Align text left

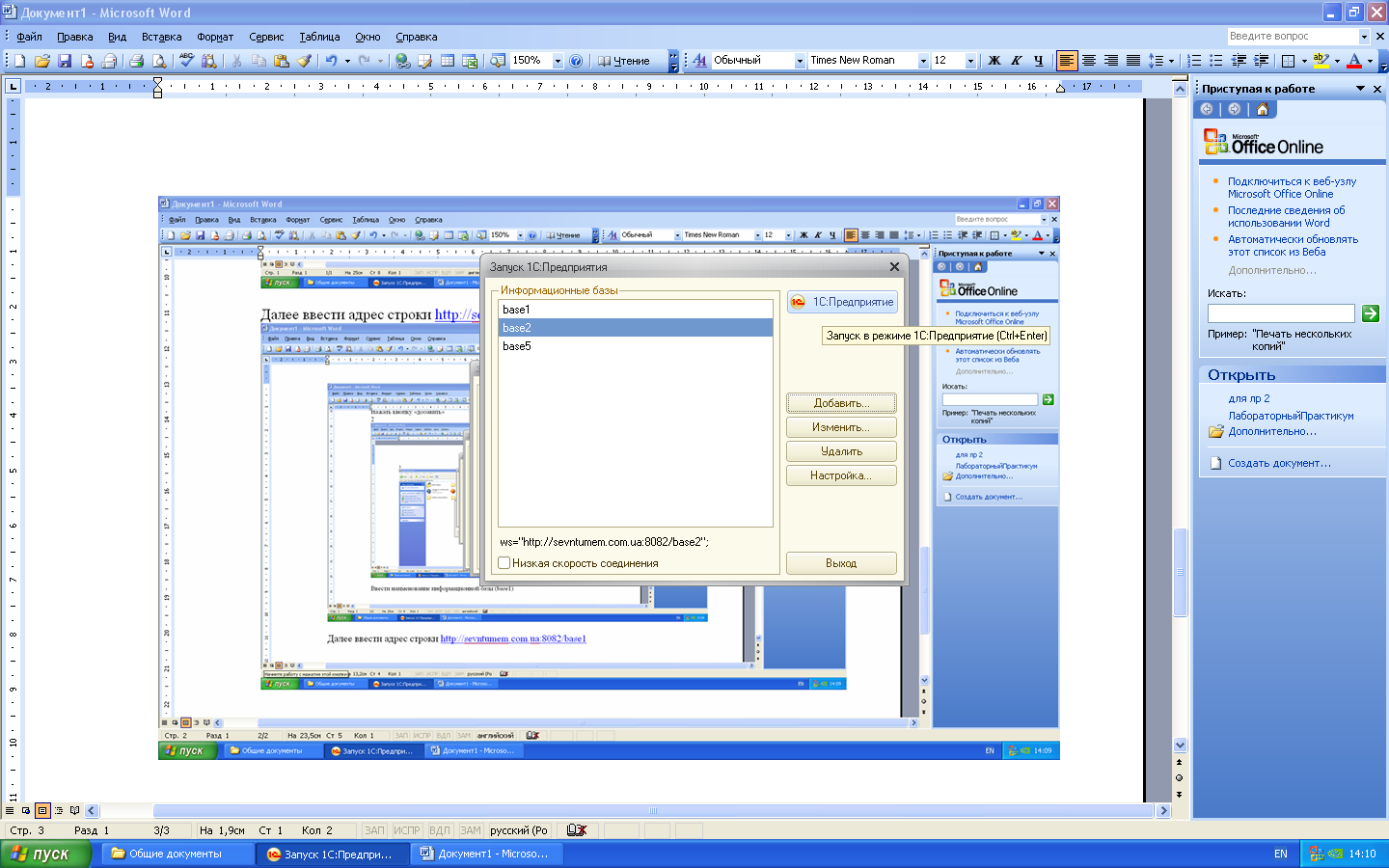[x=1067, y=61]
